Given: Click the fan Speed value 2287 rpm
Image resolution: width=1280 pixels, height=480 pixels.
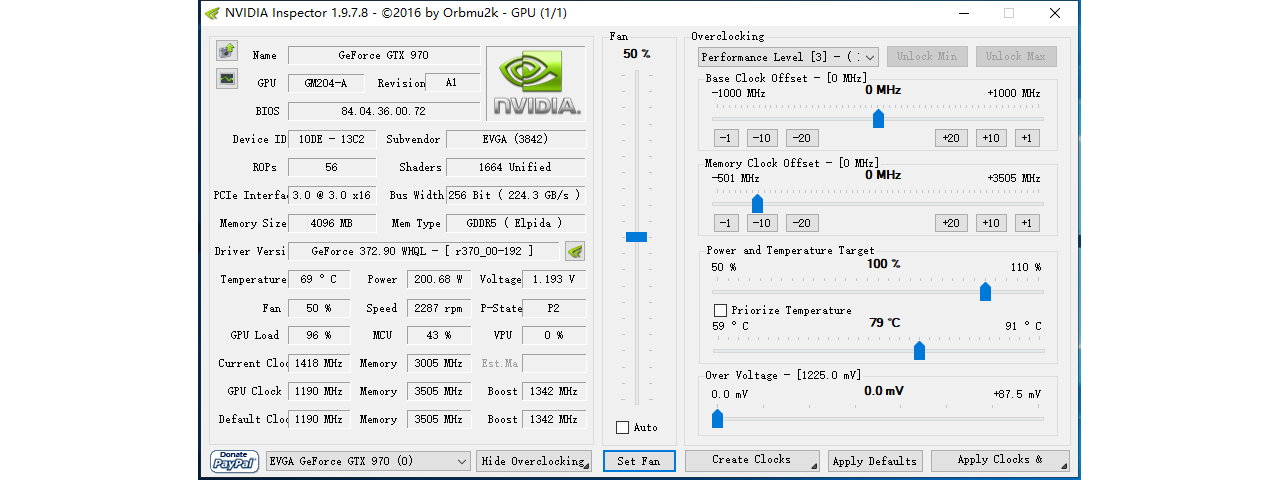Looking at the screenshot, I should pos(438,308).
